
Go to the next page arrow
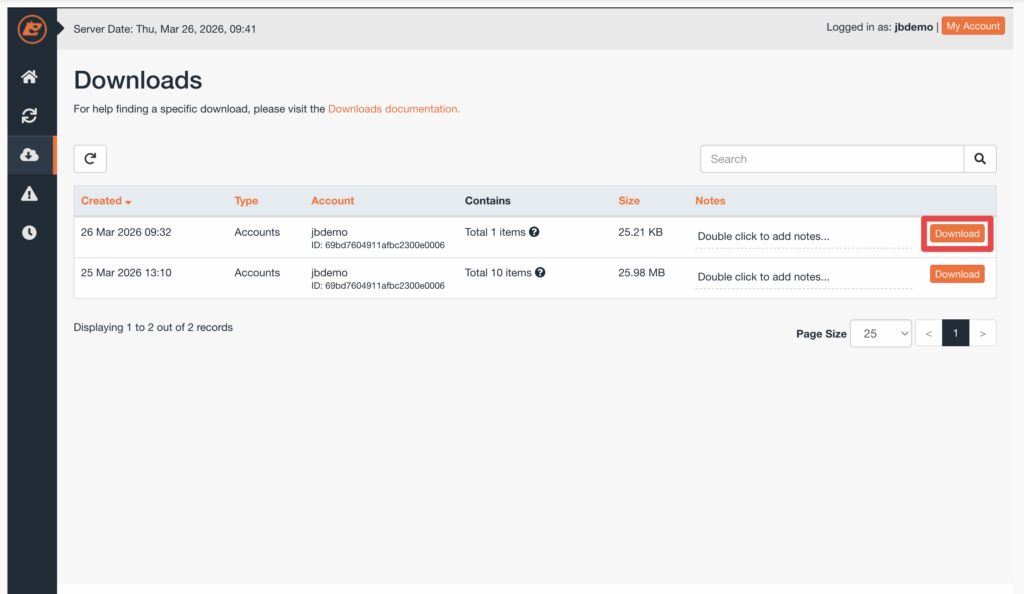click(x=983, y=334)
